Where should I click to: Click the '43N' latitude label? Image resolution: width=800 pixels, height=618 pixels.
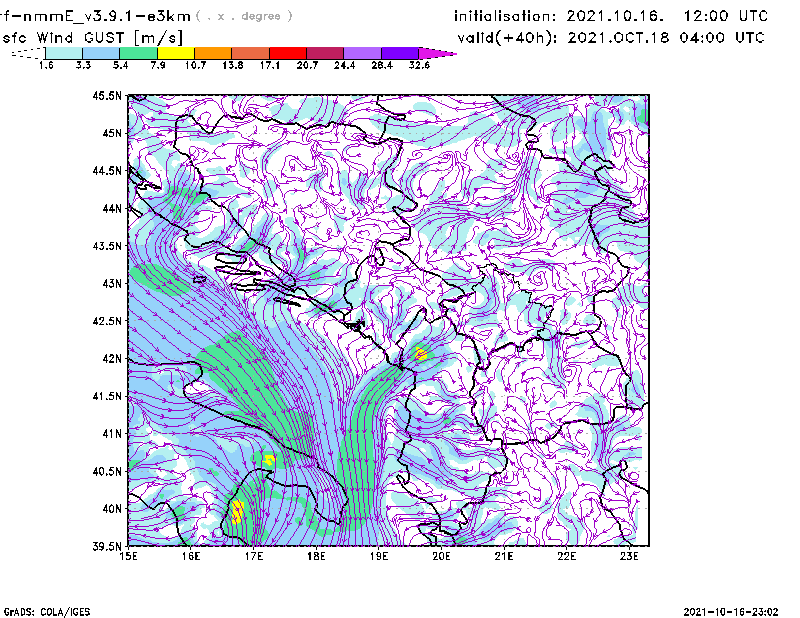112,283
